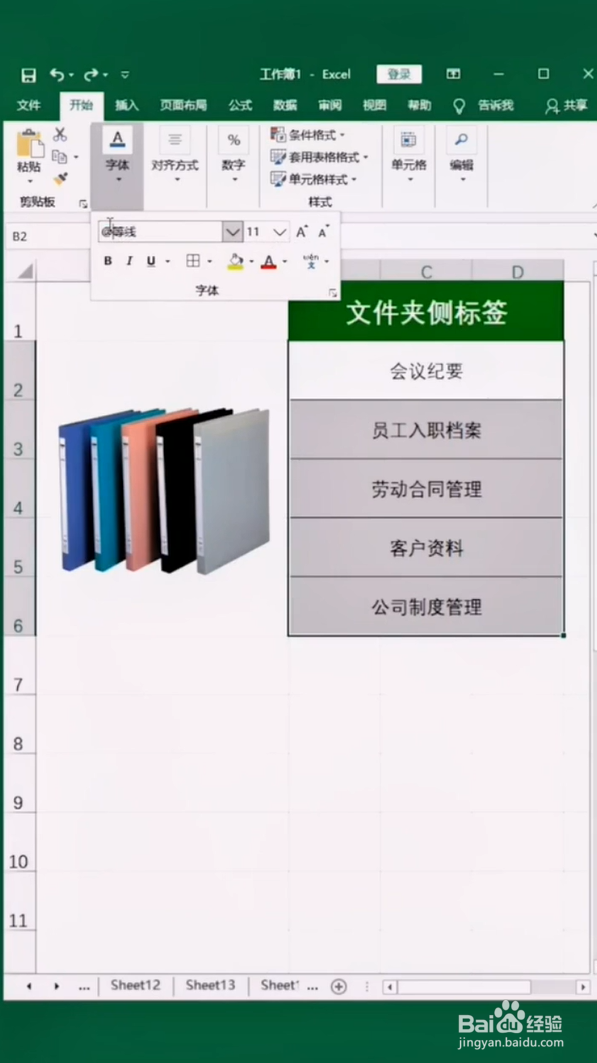
Task: Open the Customize Quick Access Toolbar arrow
Action: [125, 75]
